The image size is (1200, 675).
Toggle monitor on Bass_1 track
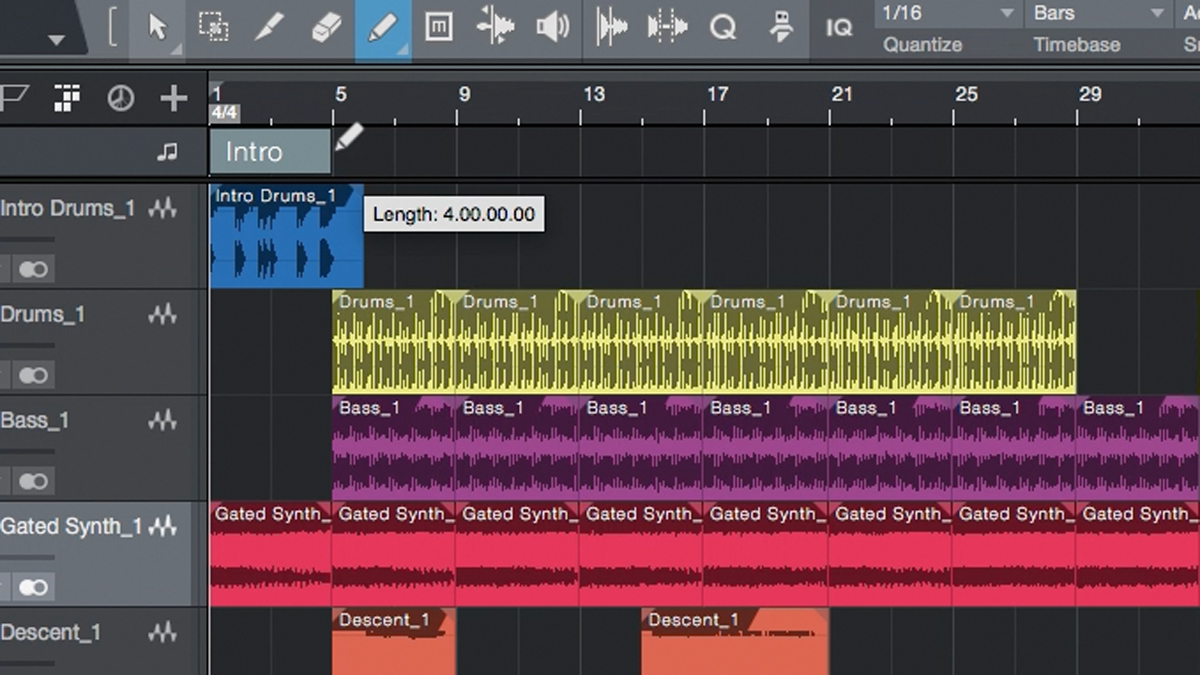34,481
